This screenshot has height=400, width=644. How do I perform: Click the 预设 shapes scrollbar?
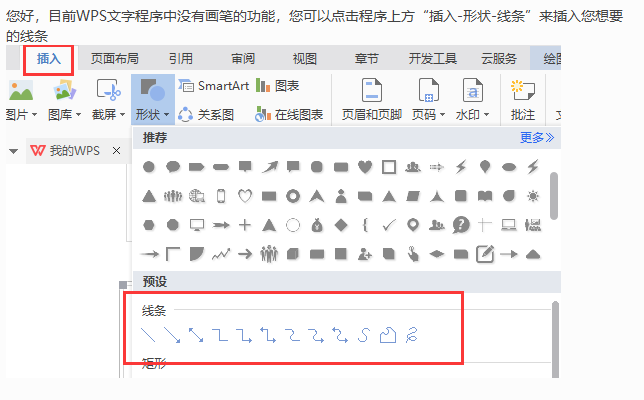pos(555,339)
